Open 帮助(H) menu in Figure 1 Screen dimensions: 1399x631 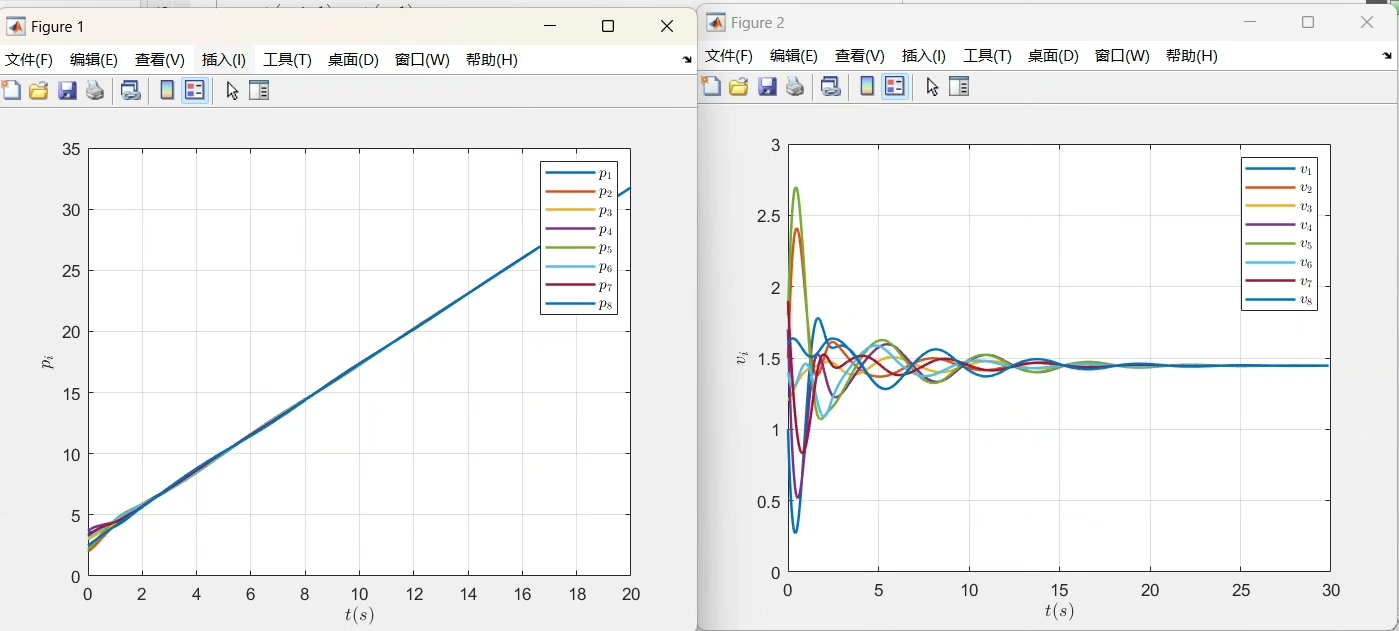(492, 60)
